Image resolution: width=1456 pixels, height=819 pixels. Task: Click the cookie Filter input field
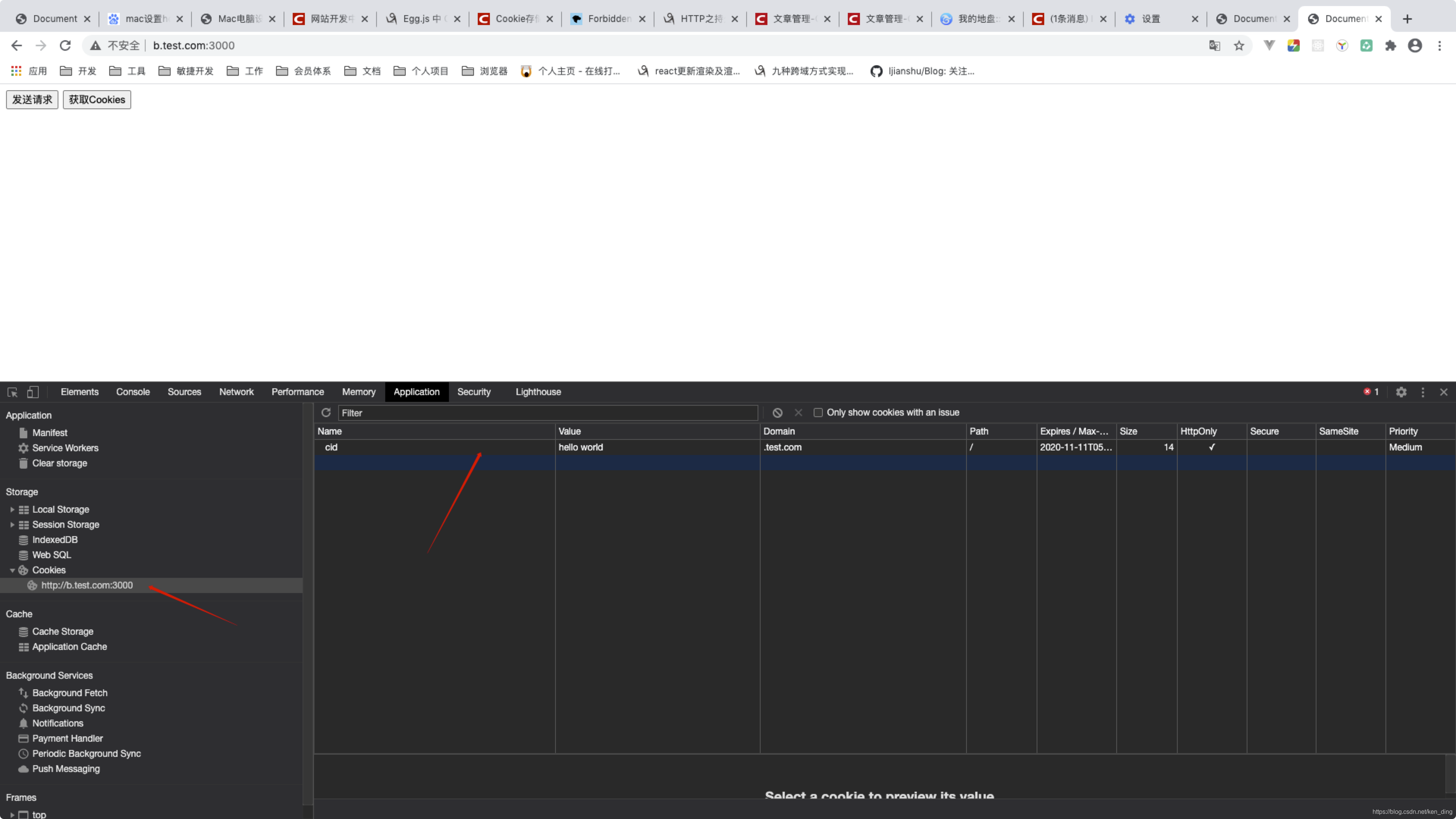(x=547, y=413)
